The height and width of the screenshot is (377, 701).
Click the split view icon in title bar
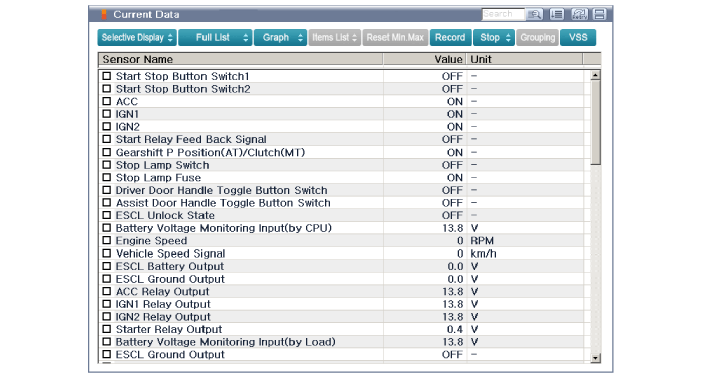click(600, 14)
